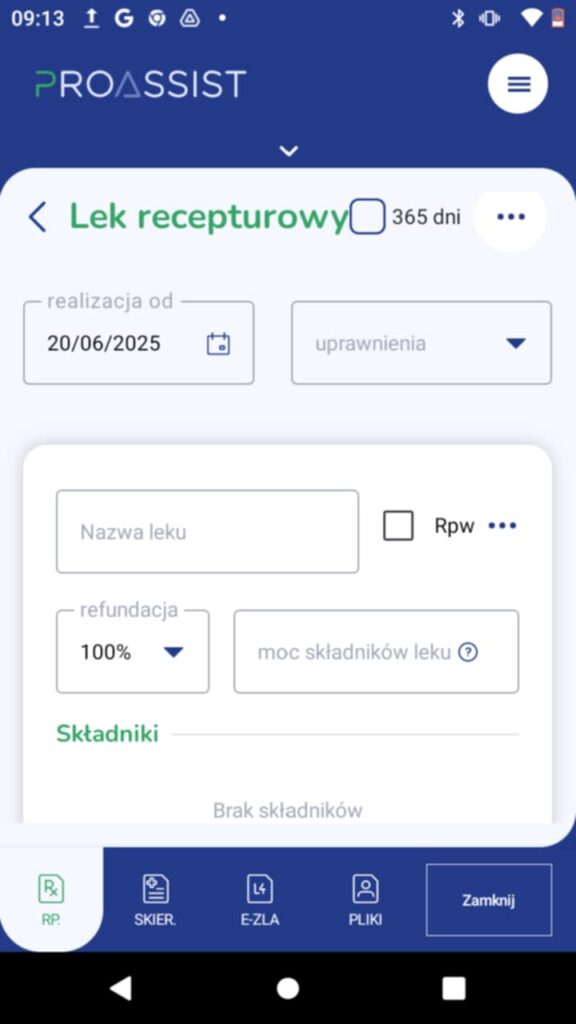The width and height of the screenshot is (576, 1024).
Task: Open three-dot options next to 365 dni
Action: click(x=511, y=217)
